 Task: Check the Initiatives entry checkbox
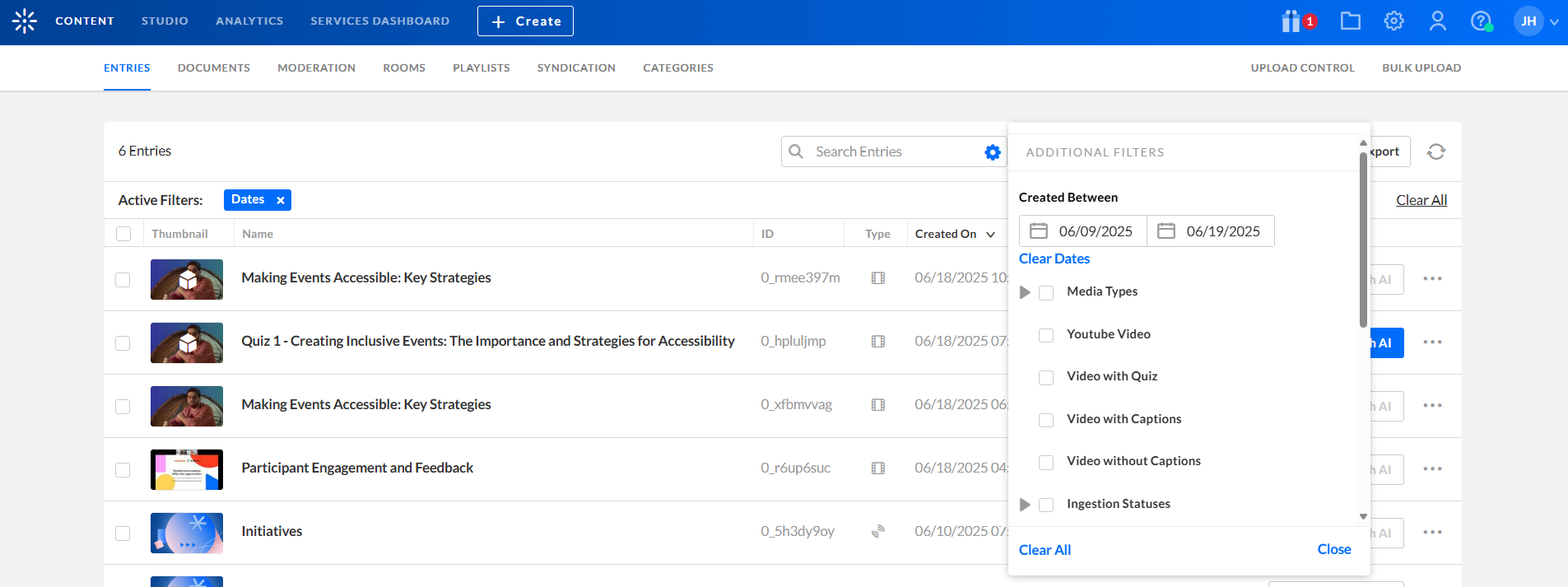pos(123,533)
